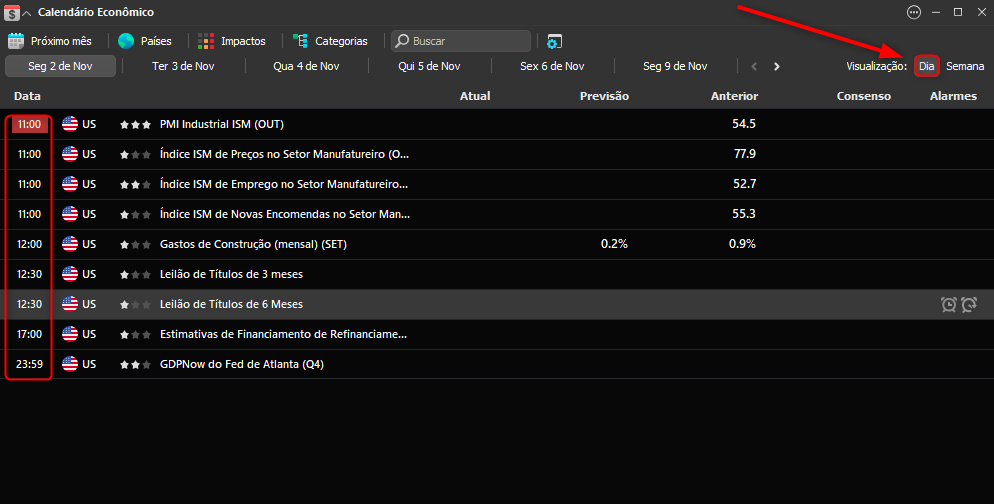Open Índice ISM de Novas Encomendas event
The image size is (994, 504).
click(285, 214)
